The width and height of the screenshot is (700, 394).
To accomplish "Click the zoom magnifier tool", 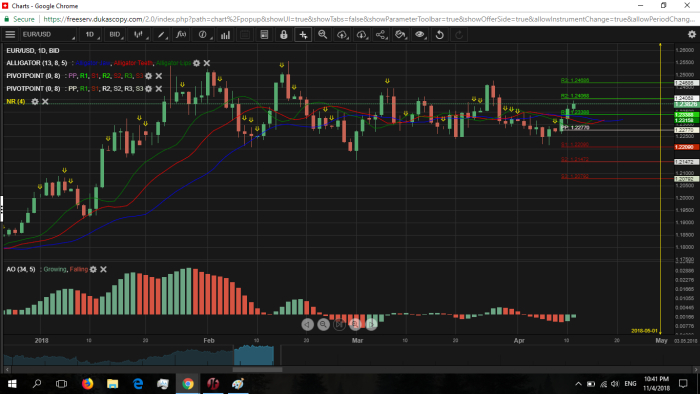I will pyautogui.click(x=323, y=35).
